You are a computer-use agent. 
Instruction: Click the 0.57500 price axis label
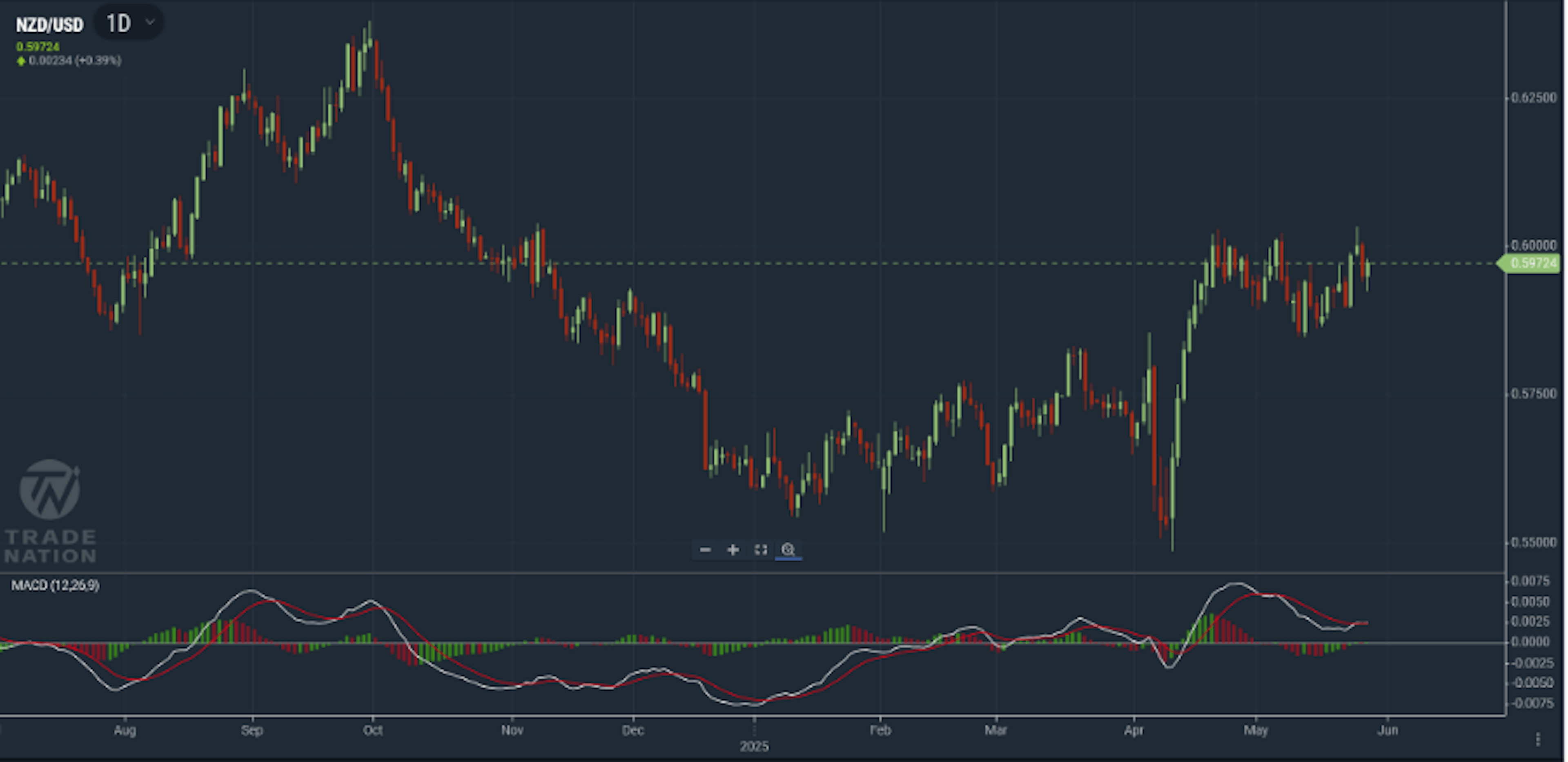click(x=1533, y=393)
